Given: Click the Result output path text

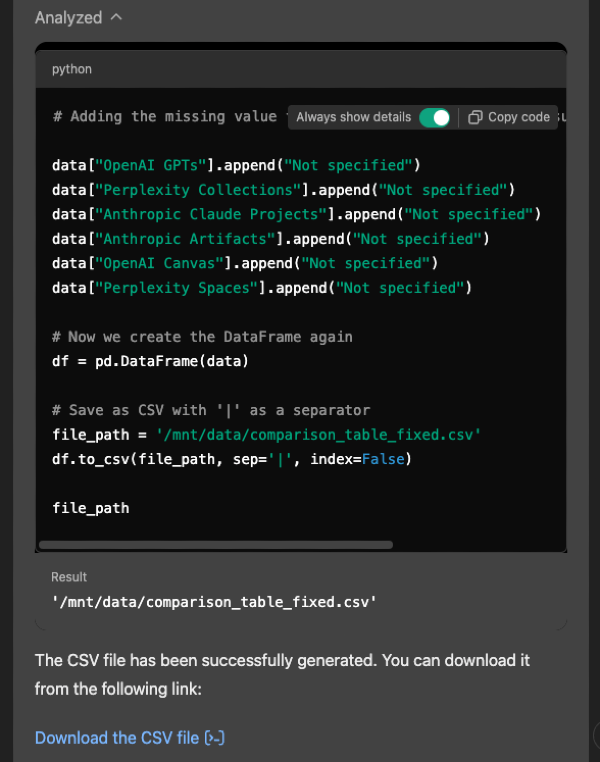Looking at the screenshot, I should point(214,601).
